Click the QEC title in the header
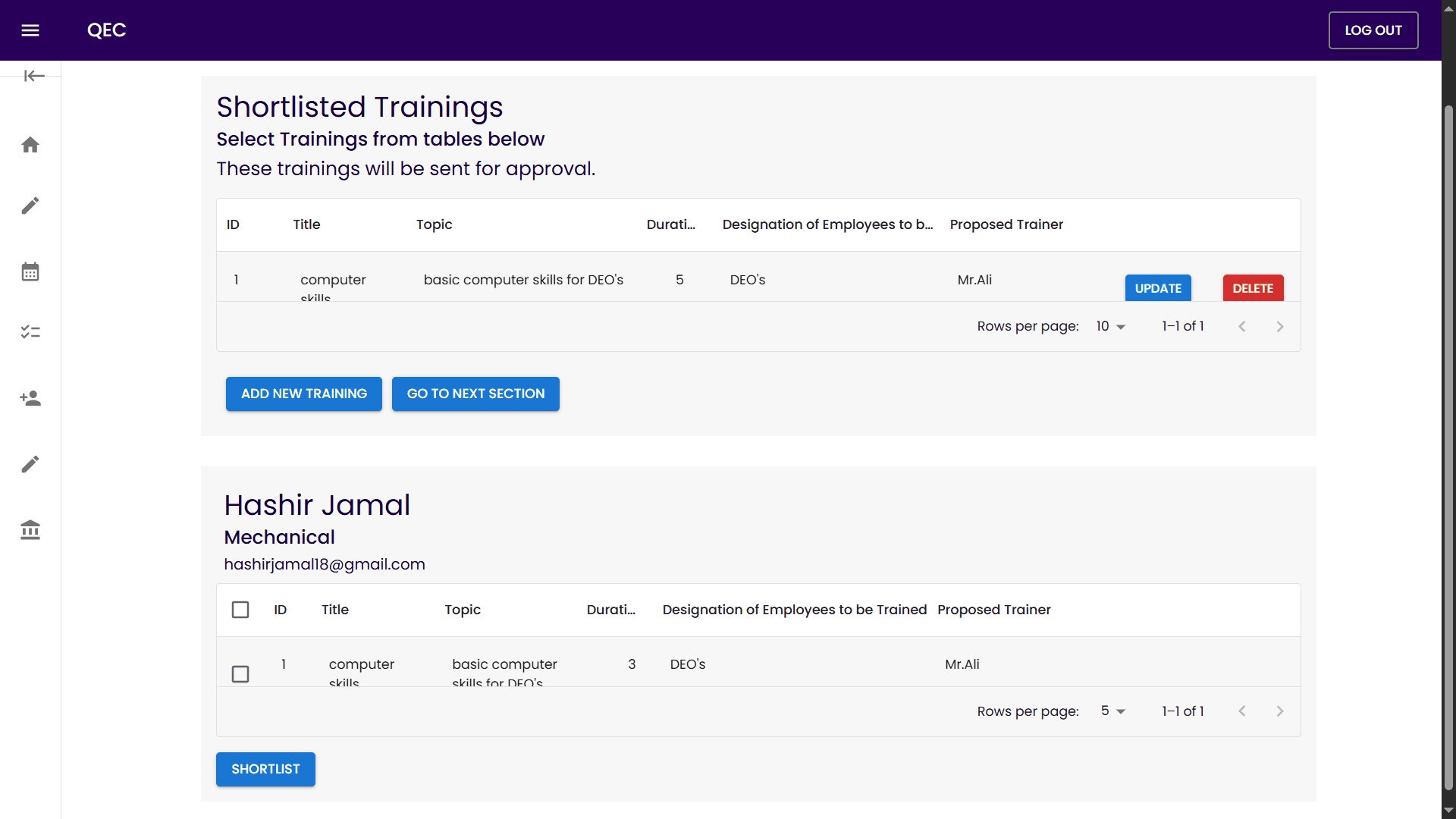The width and height of the screenshot is (1456, 819). point(106,30)
